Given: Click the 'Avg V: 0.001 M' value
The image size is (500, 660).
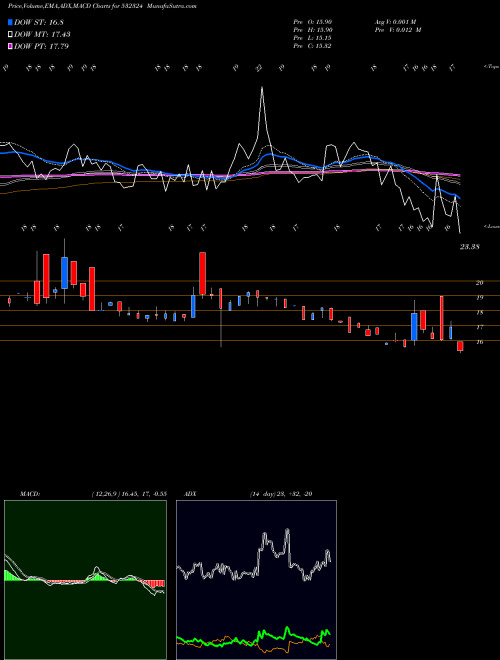Looking at the screenshot, I should point(395,21).
